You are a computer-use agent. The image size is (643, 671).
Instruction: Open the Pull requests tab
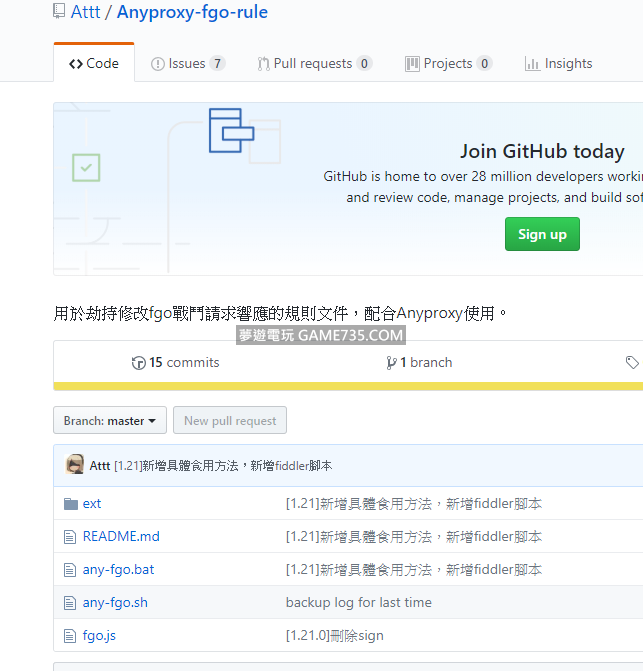click(314, 63)
